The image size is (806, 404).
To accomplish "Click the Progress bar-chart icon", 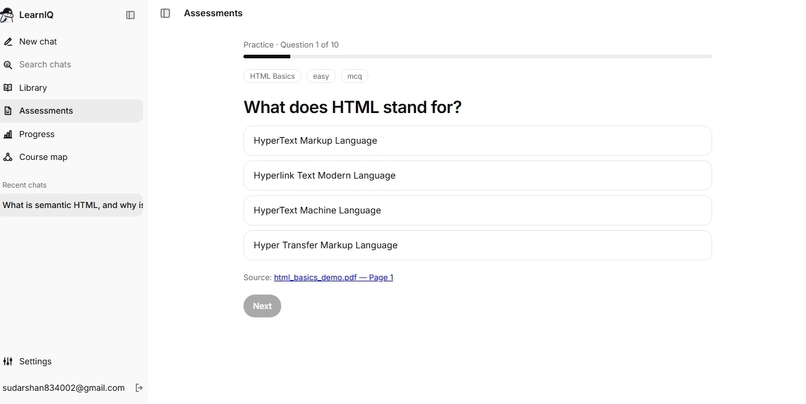I will pos(8,134).
